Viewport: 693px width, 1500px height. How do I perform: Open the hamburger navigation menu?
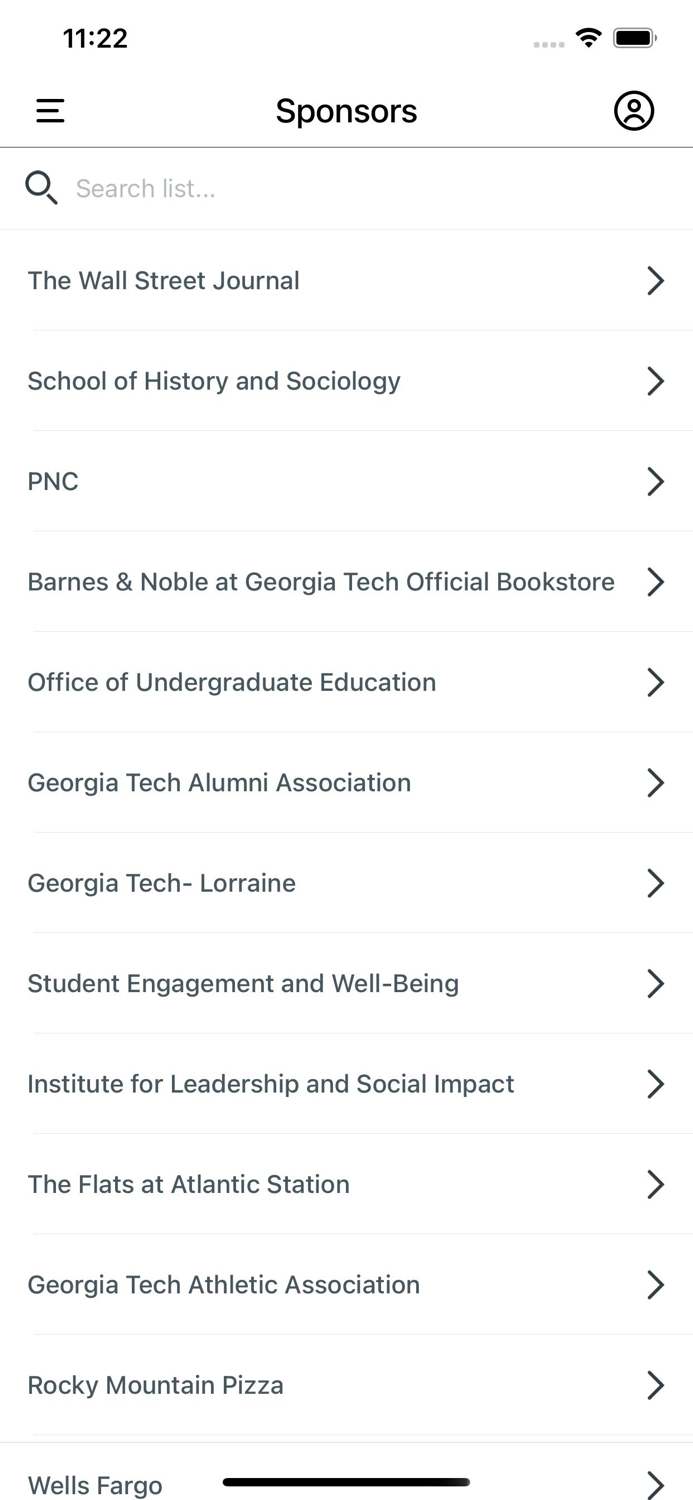coord(49,111)
